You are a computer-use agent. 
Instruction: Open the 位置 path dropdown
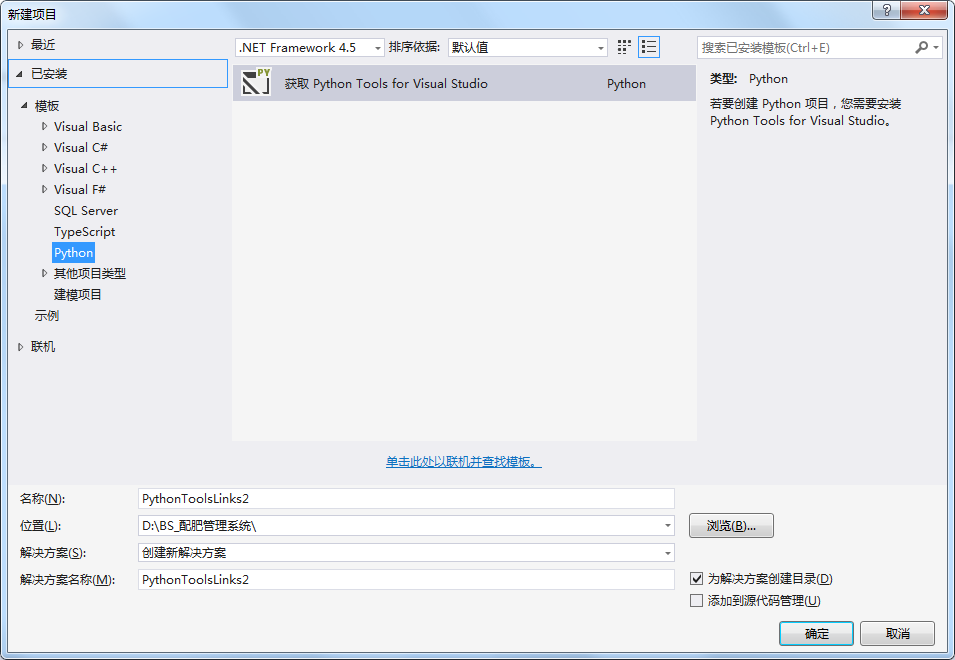point(668,525)
